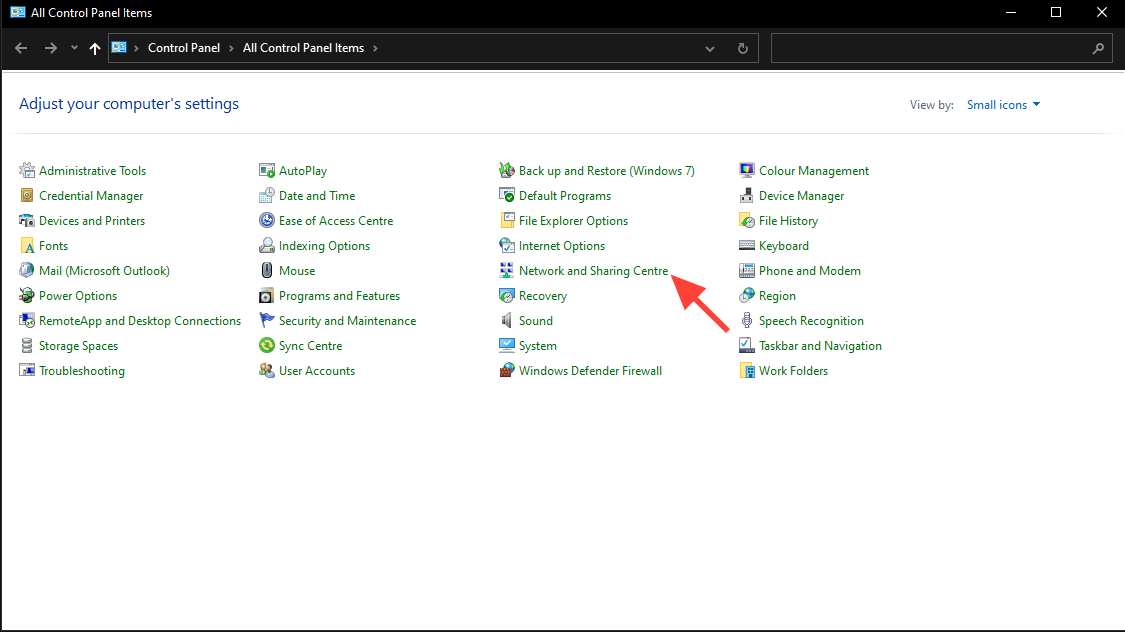Go back with the Back arrow
The height and width of the screenshot is (632, 1125).
(x=21, y=48)
